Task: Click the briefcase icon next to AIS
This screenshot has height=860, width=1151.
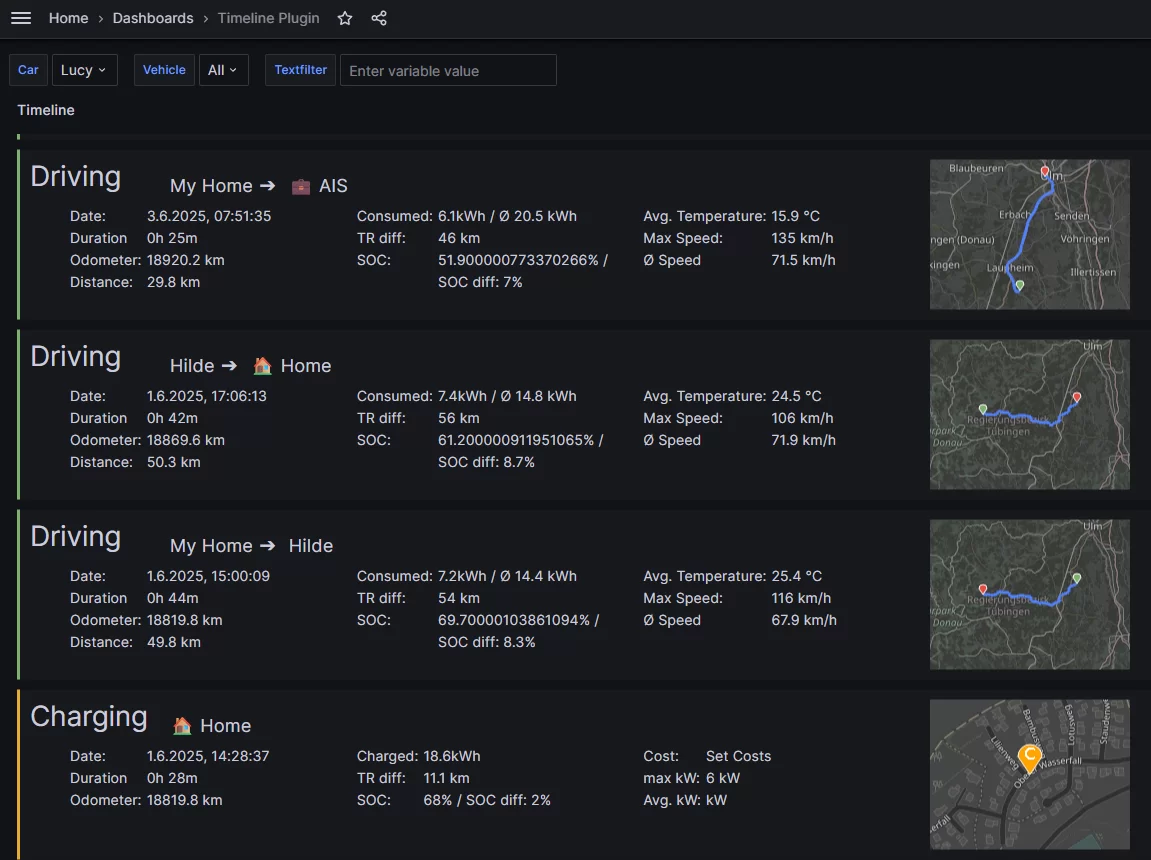Action: click(x=301, y=186)
